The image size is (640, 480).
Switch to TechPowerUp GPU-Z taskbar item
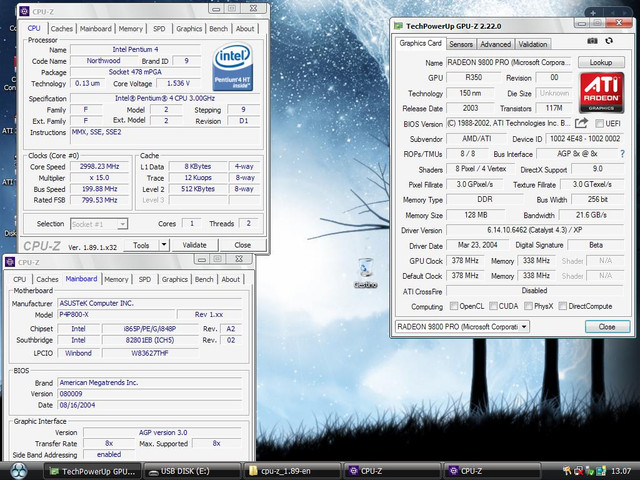[x=93, y=471]
